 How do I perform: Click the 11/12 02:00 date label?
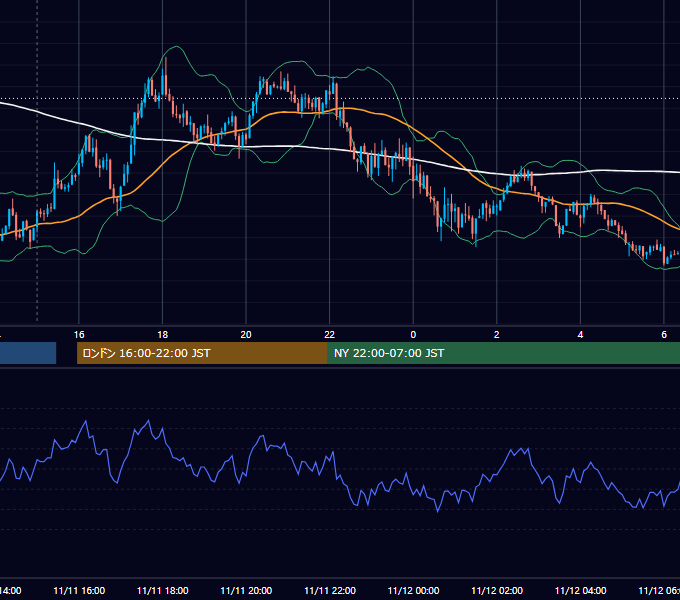click(497, 591)
